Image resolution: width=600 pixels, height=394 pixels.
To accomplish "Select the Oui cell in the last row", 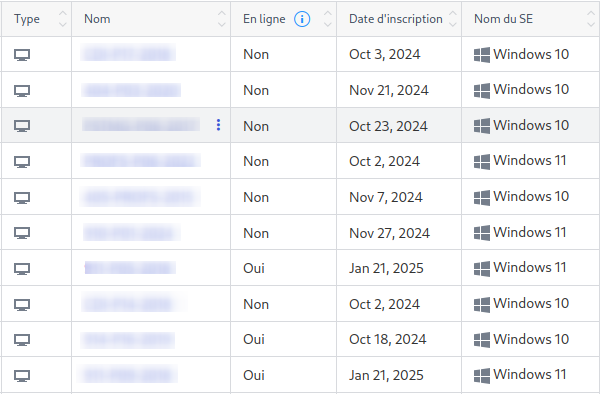I will click(254, 375).
